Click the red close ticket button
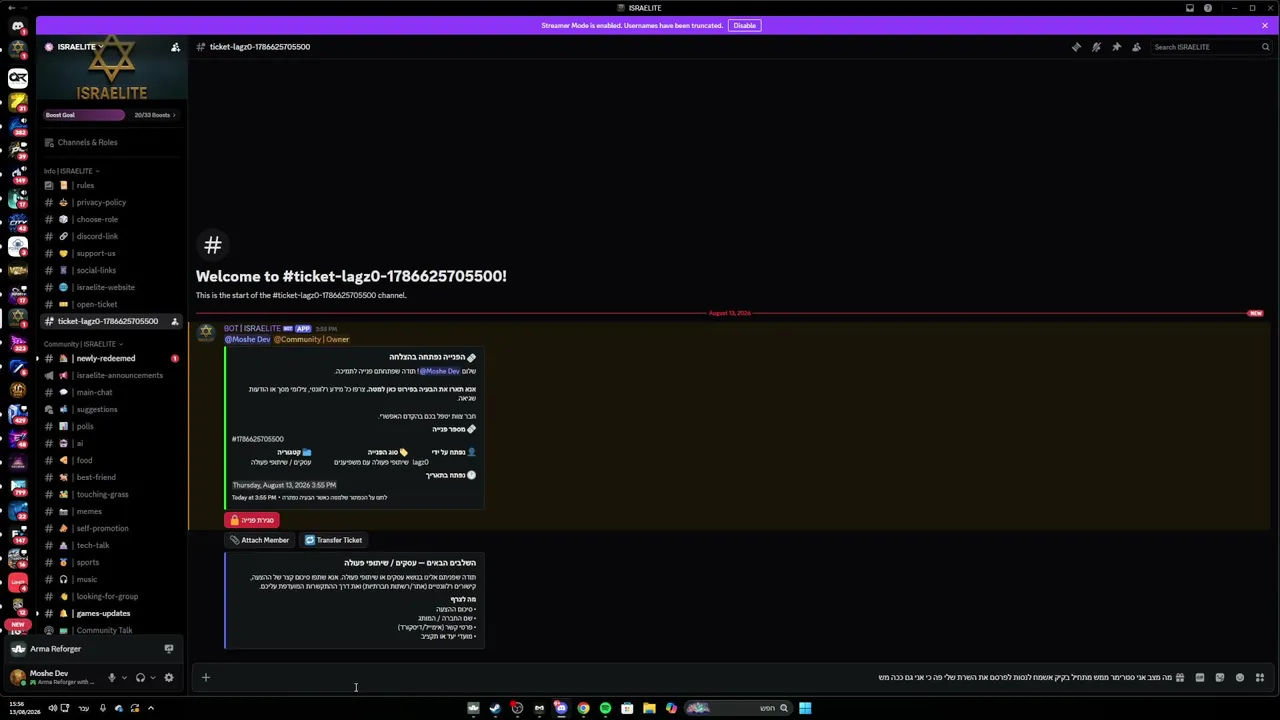This screenshot has width=1280, height=720. point(252,520)
